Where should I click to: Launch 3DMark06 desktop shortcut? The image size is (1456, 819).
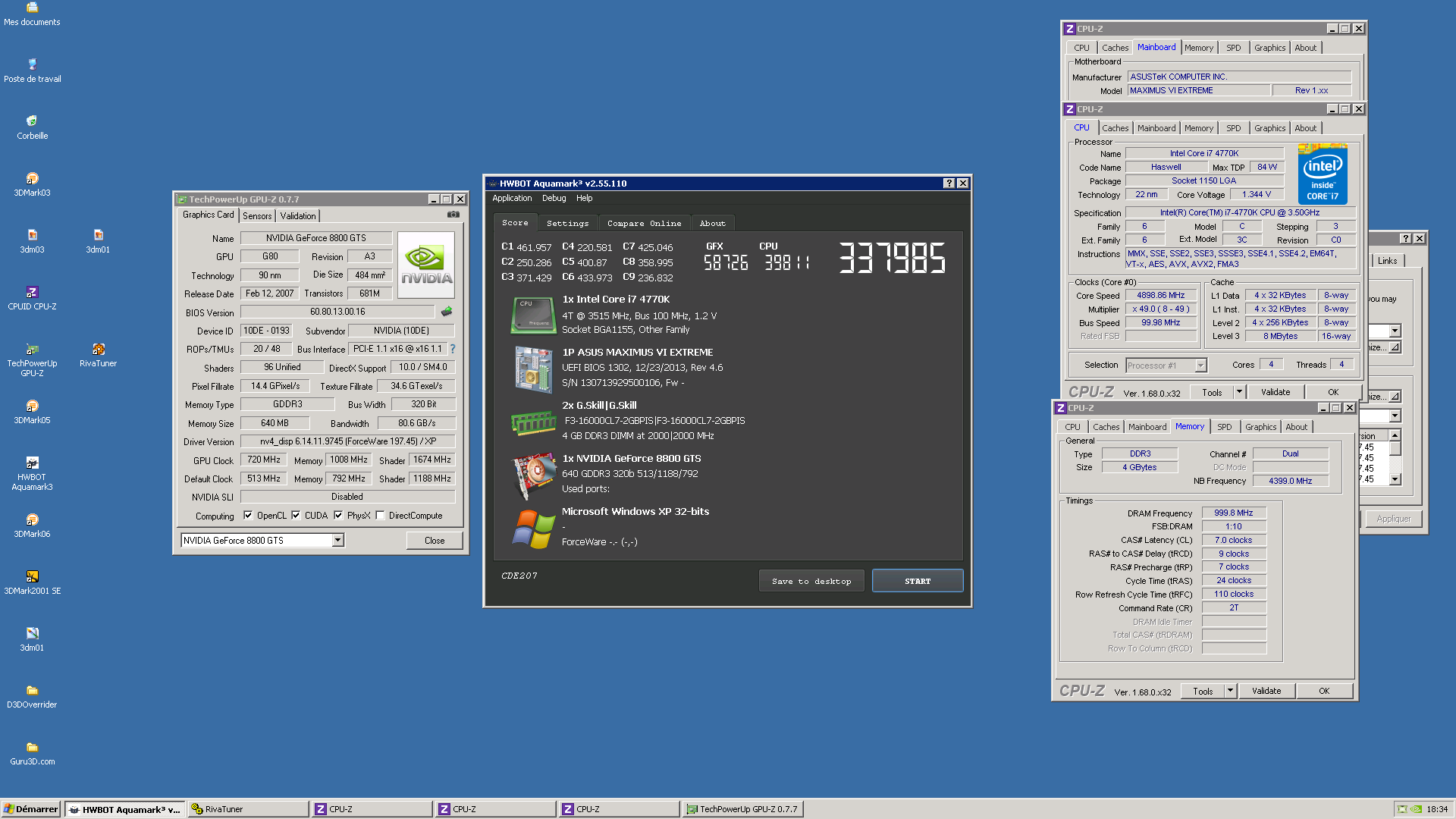32,526
